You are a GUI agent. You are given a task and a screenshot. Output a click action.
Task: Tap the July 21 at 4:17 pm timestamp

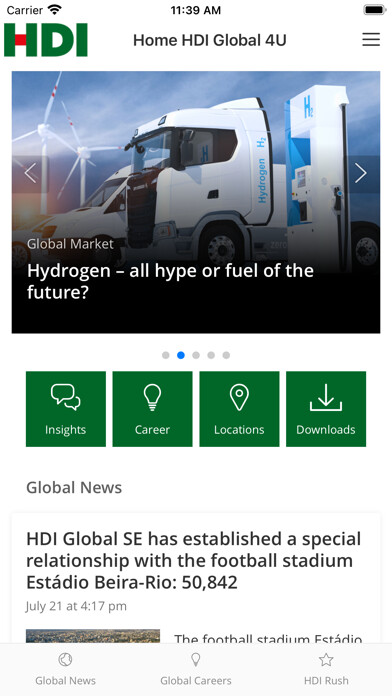(76, 606)
